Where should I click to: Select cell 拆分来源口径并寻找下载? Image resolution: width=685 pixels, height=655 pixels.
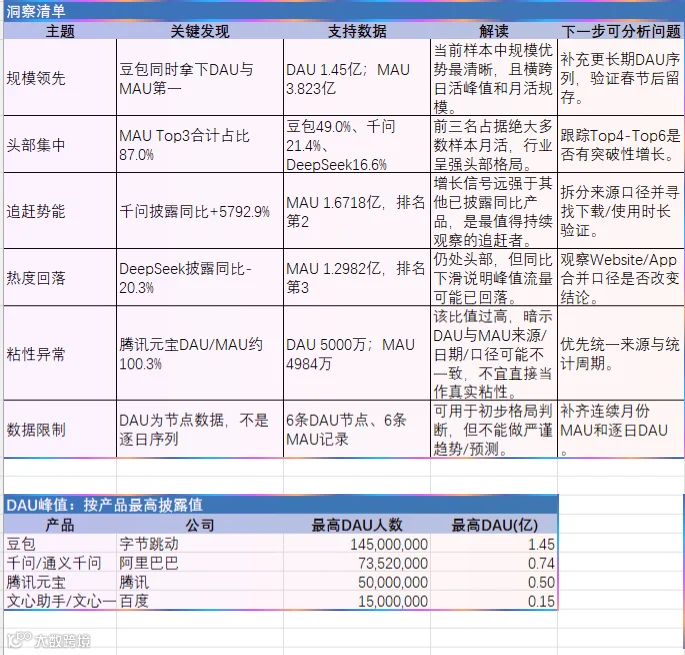pos(621,211)
